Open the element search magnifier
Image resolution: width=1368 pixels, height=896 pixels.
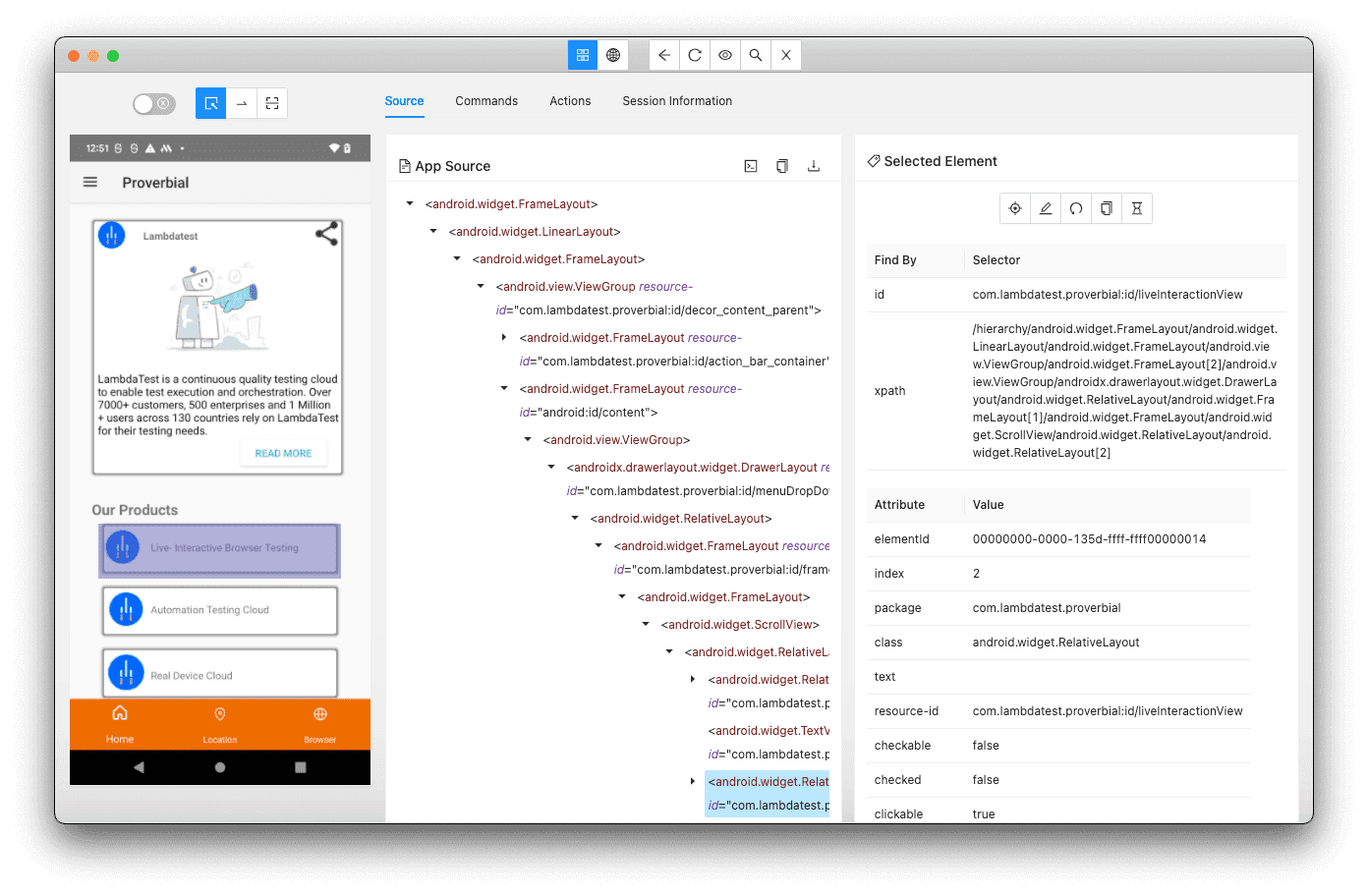756,55
